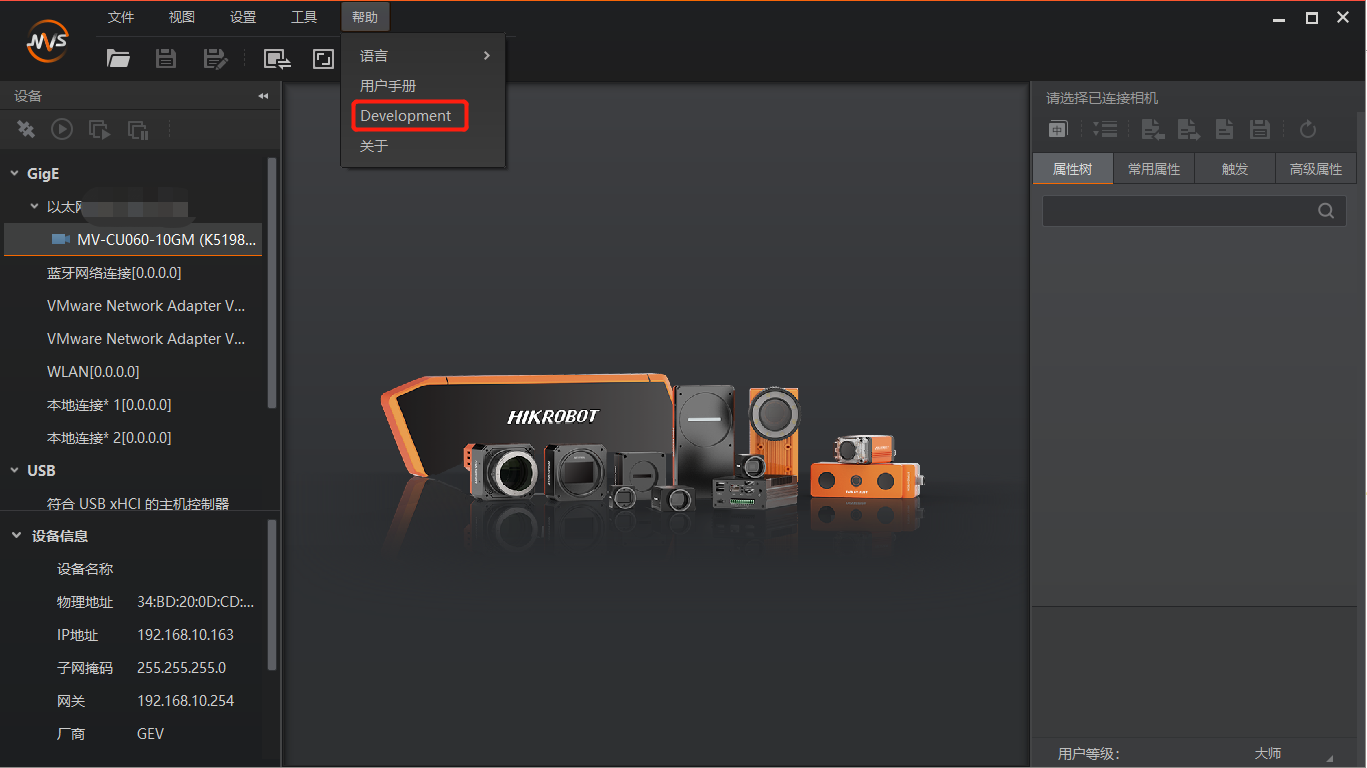Collapse the GigE tree group

coord(15,174)
